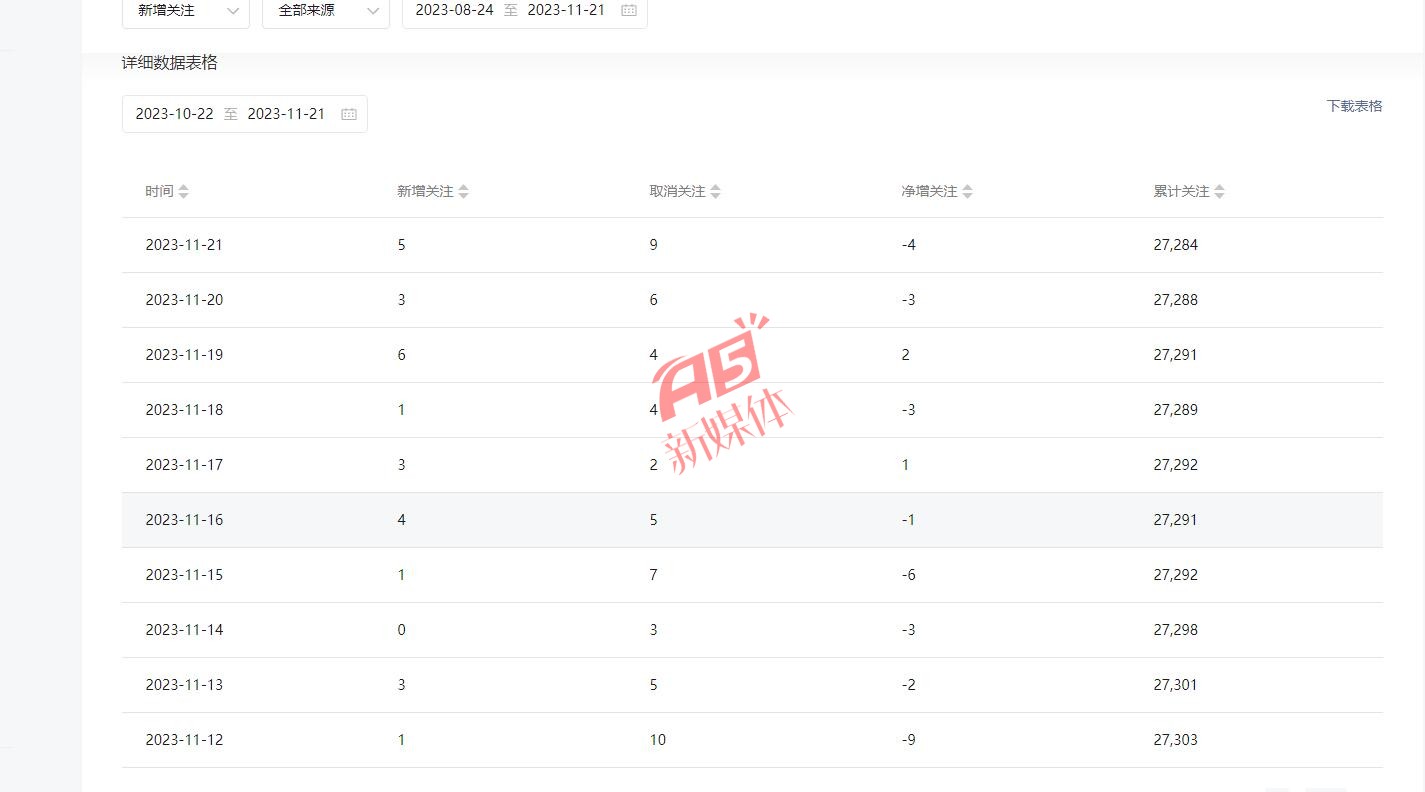Click net change value -4
The height and width of the screenshot is (792, 1425).
click(x=908, y=245)
